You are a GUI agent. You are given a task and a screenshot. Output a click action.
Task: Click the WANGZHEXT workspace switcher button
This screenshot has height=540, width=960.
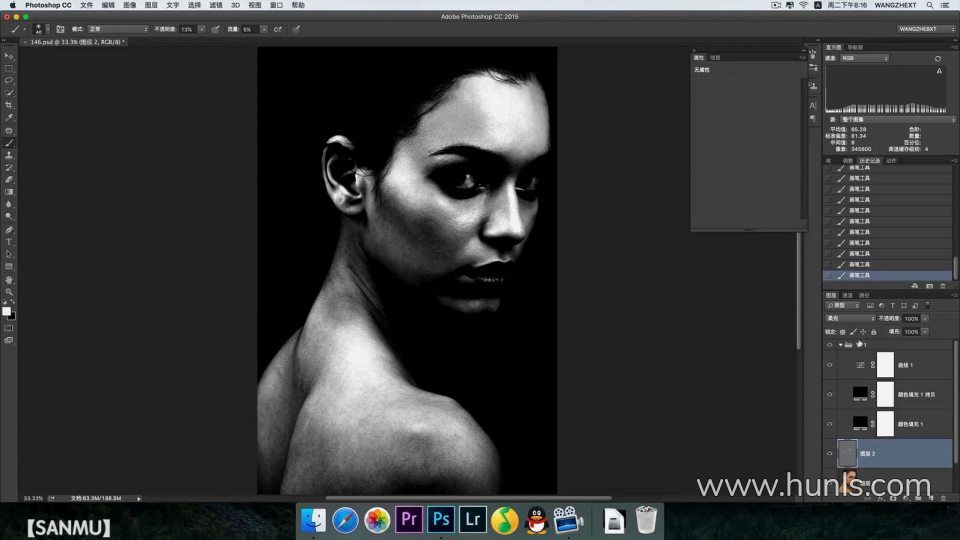coord(925,29)
